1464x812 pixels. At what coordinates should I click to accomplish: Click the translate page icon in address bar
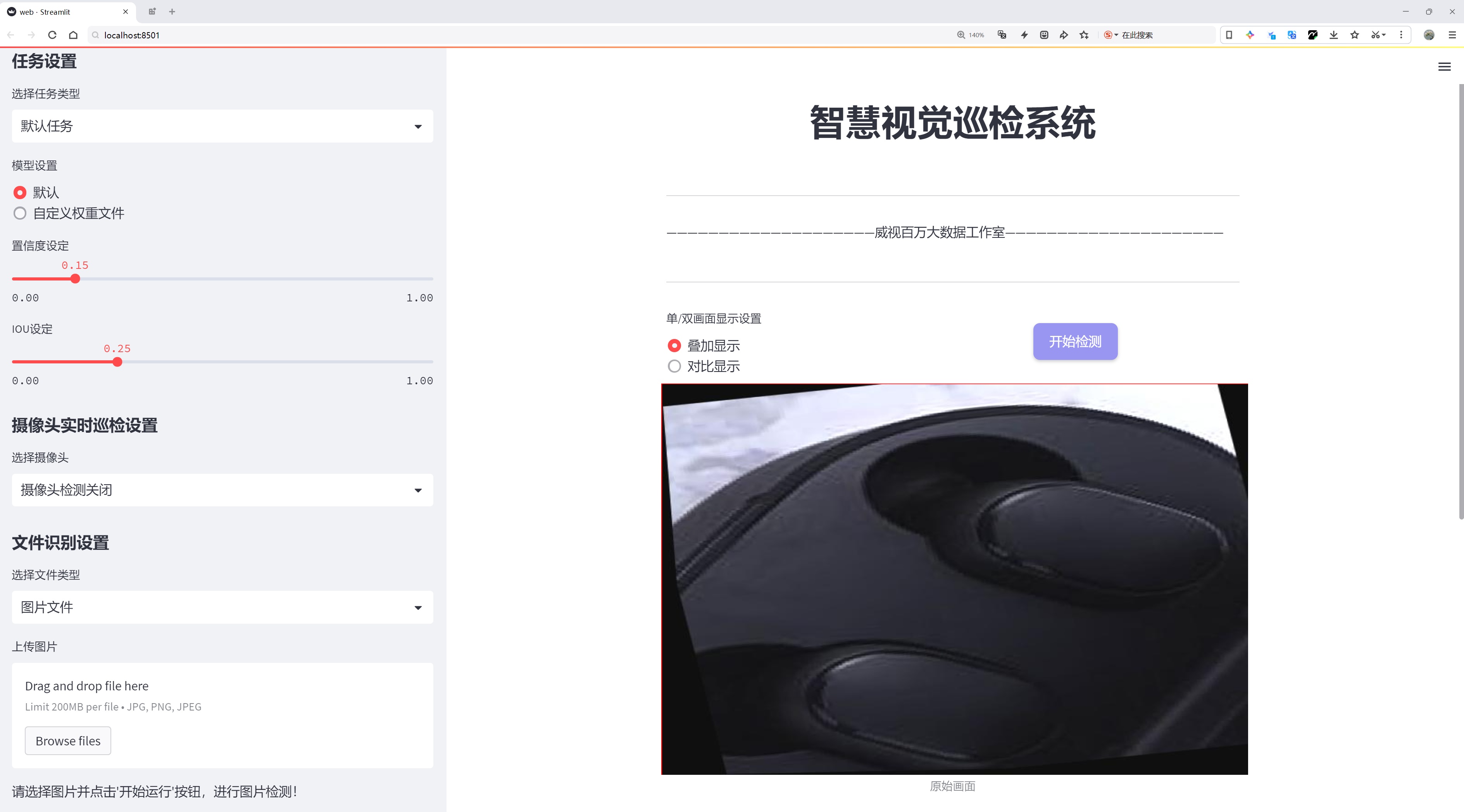click(x=1002, y=35)
